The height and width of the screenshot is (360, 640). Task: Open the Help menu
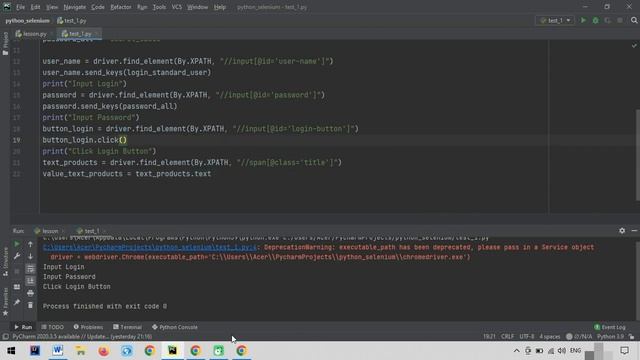(x=220, y=7)
